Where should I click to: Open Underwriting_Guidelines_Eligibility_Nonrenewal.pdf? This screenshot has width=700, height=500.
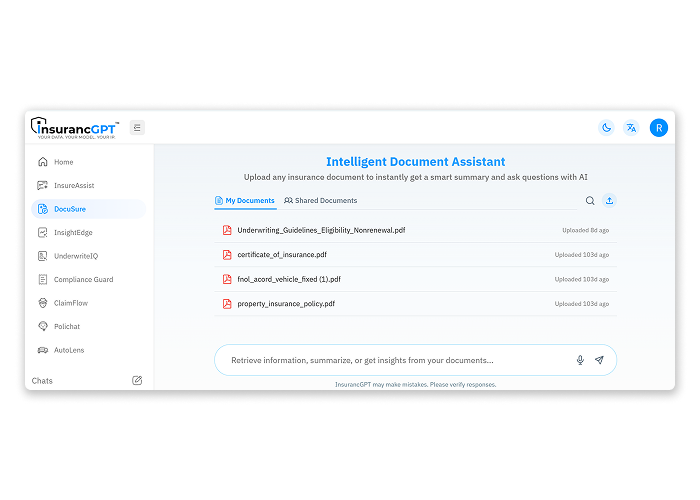[x=416, y=230]
